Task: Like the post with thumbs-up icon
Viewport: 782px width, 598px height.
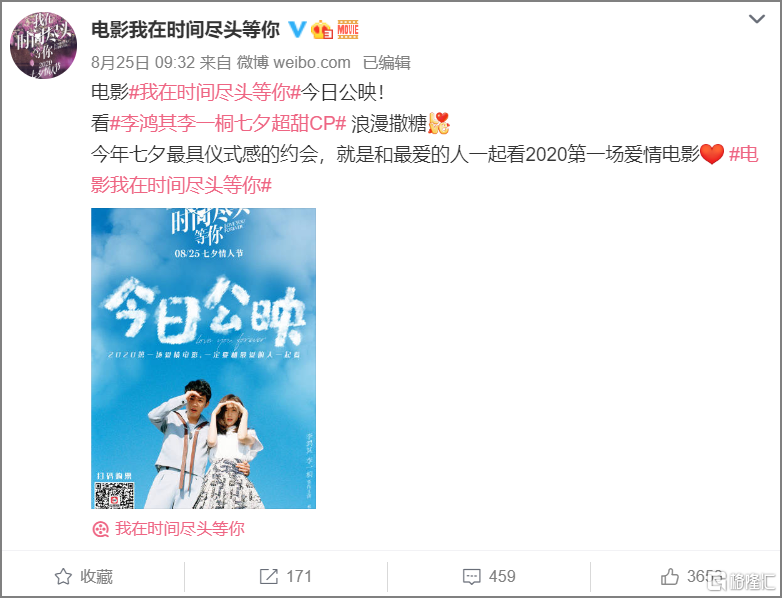Action: [x=670, y=576]
